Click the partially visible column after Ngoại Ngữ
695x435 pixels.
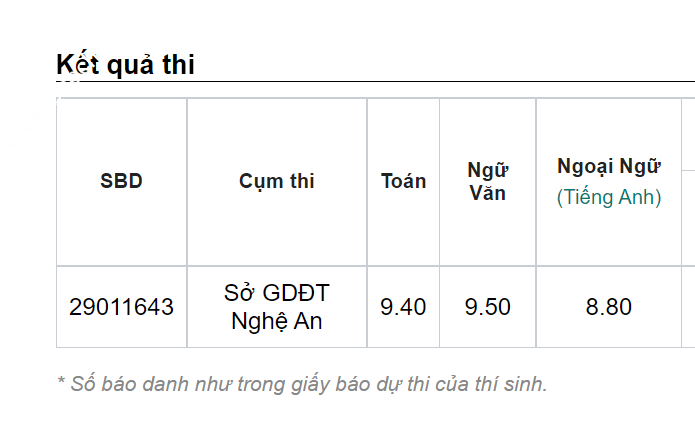point(688,182)
